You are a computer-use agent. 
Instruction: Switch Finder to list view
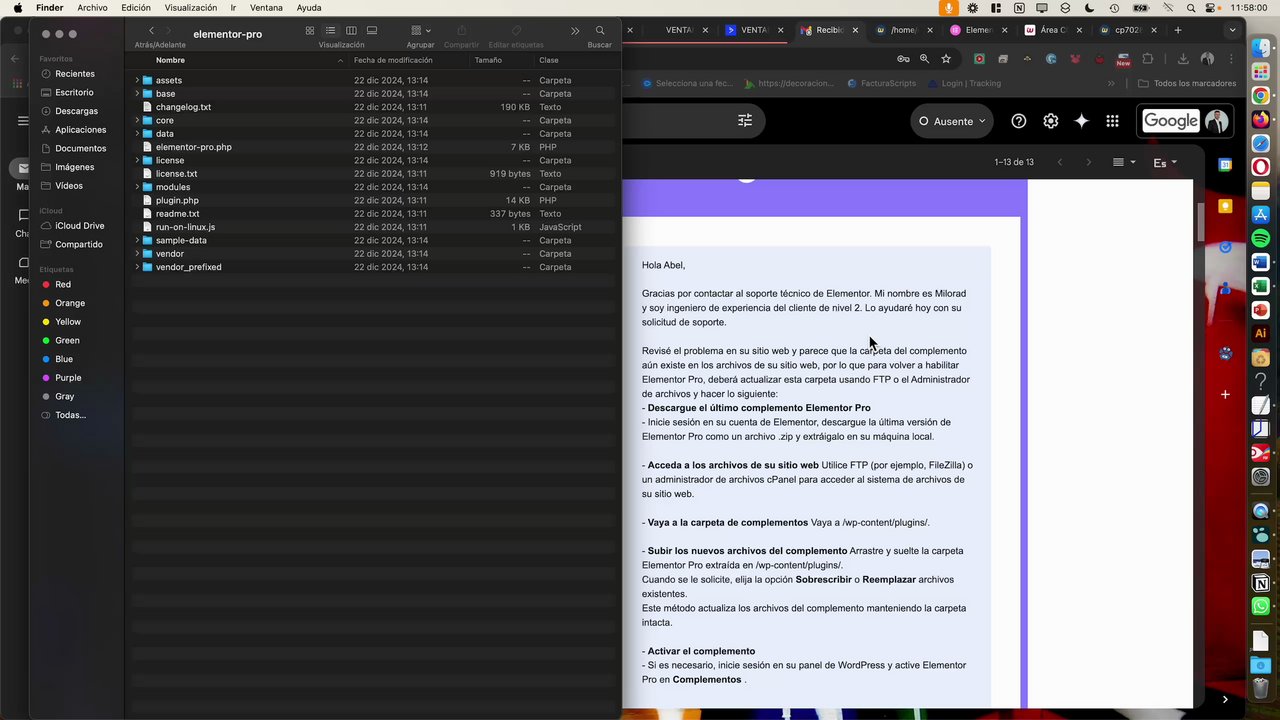coord(330,31)
